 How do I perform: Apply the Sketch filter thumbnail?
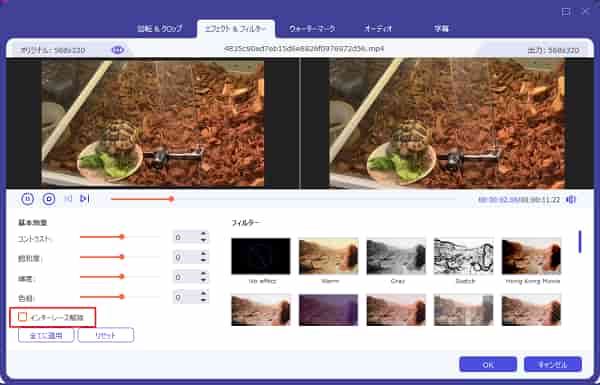click(x=463, y=256)
